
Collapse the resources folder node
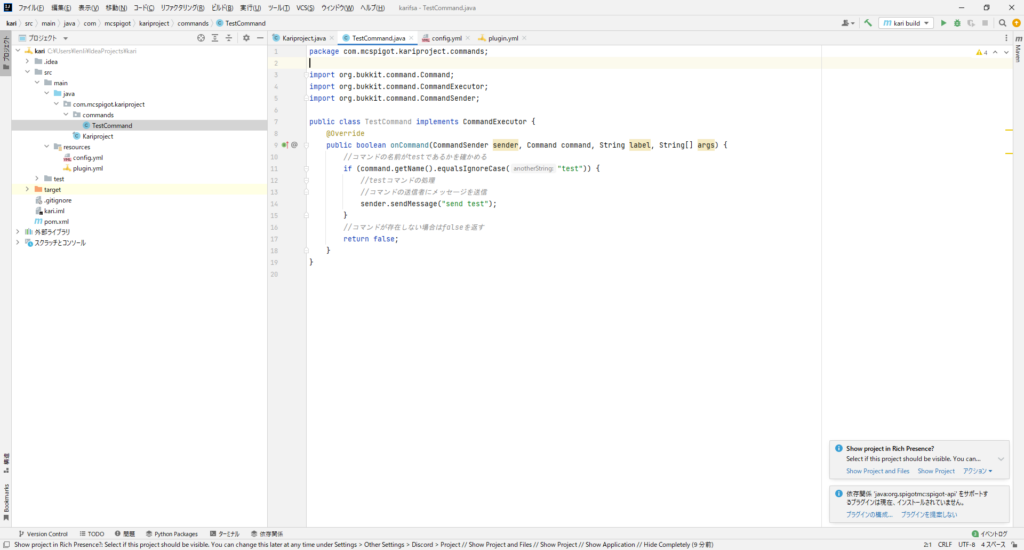pos(45,147)
